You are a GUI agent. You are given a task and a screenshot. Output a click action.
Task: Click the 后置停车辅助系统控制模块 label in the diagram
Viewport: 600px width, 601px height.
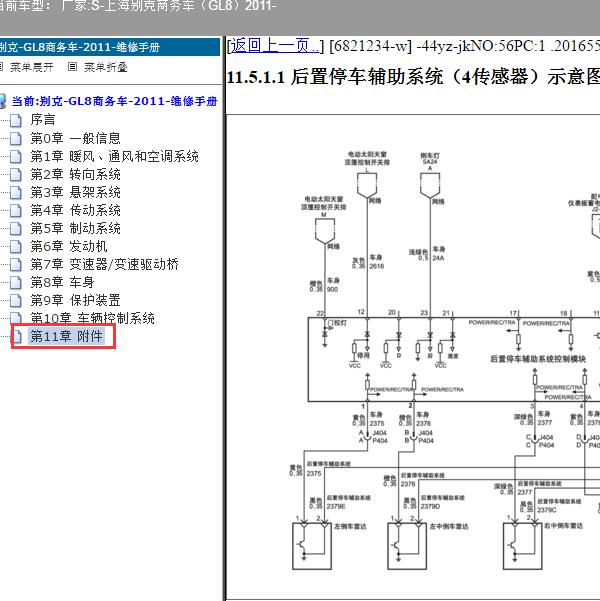[538, 359]
